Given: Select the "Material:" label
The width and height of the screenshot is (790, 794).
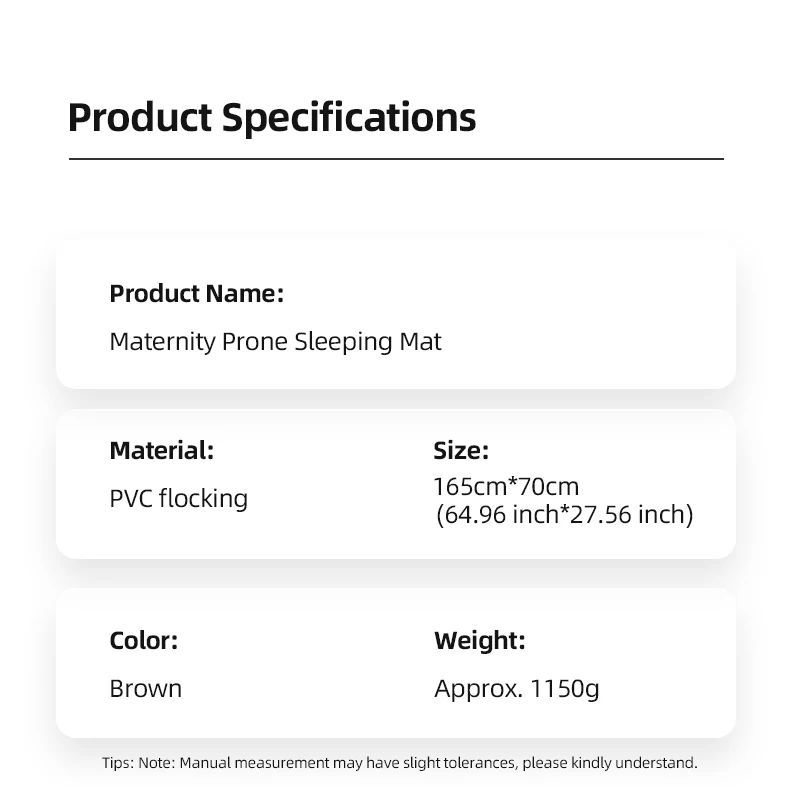Looking at the screenshot, I should tap(161, 450).
